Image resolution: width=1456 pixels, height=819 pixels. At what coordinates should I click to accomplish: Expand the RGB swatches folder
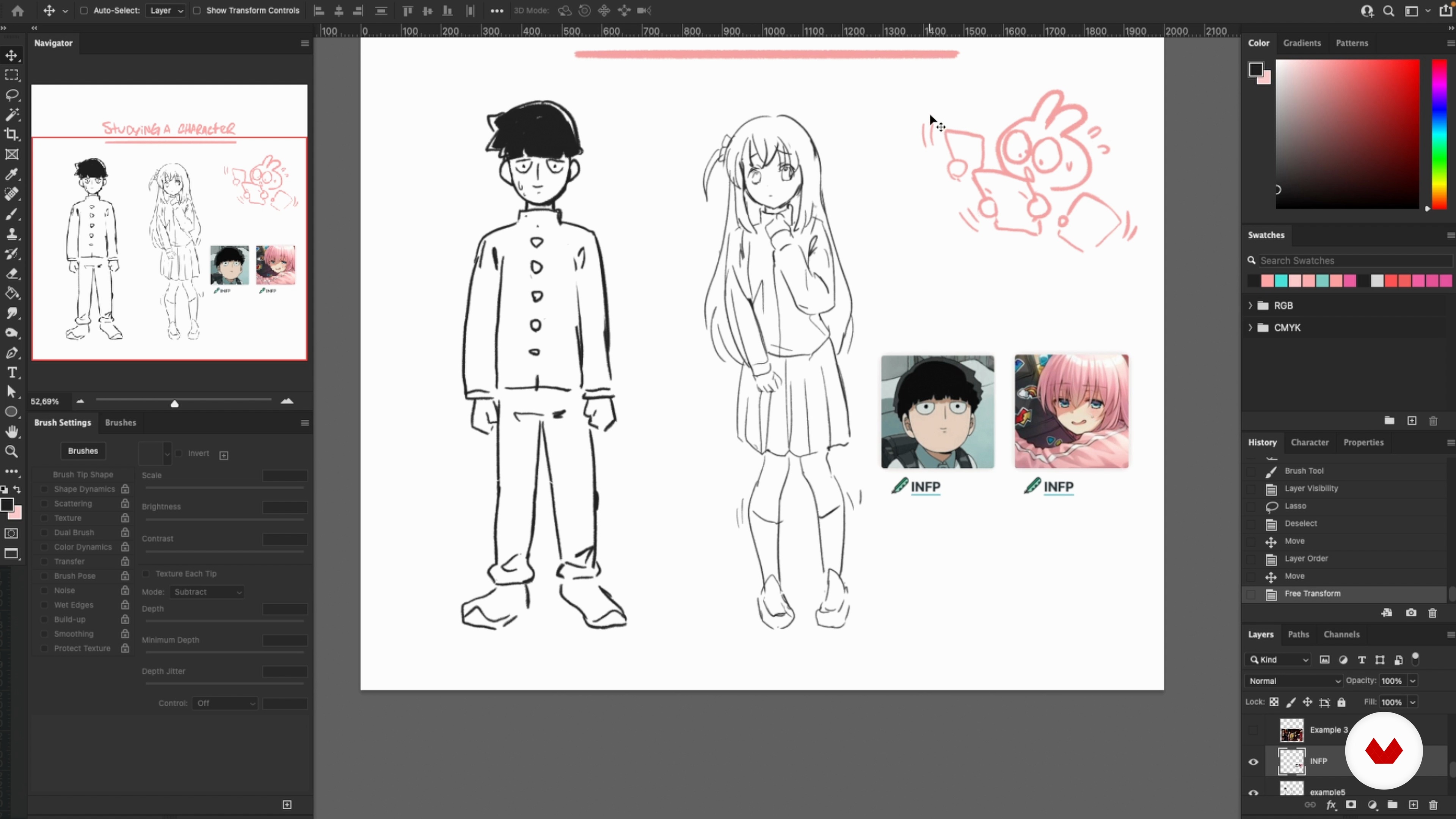(x=1250, y=306)
